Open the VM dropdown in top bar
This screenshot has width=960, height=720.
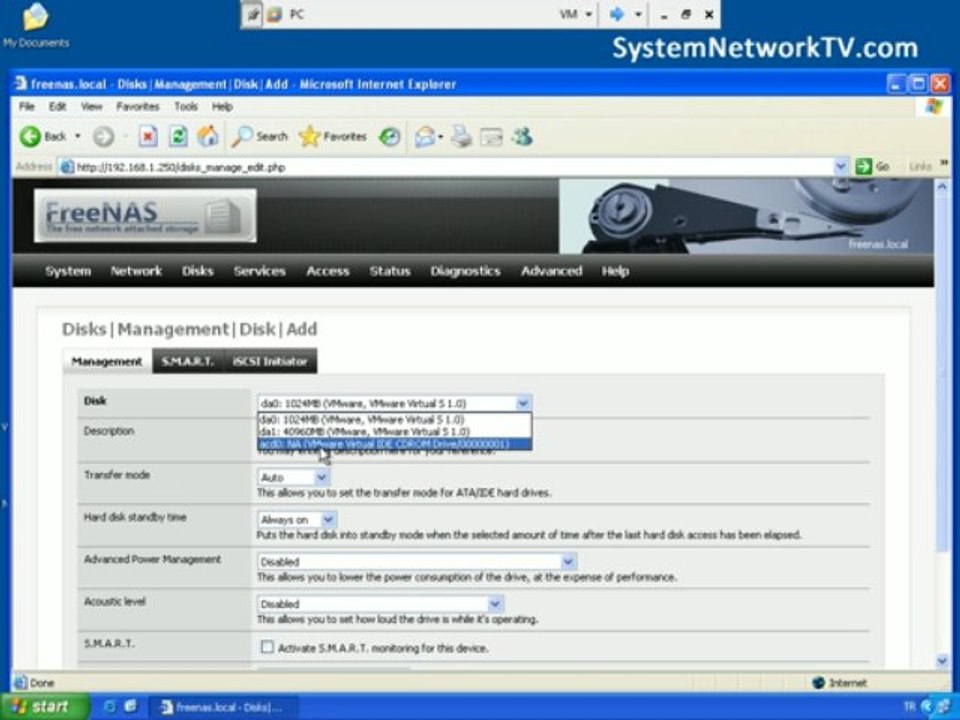(576, 14)
